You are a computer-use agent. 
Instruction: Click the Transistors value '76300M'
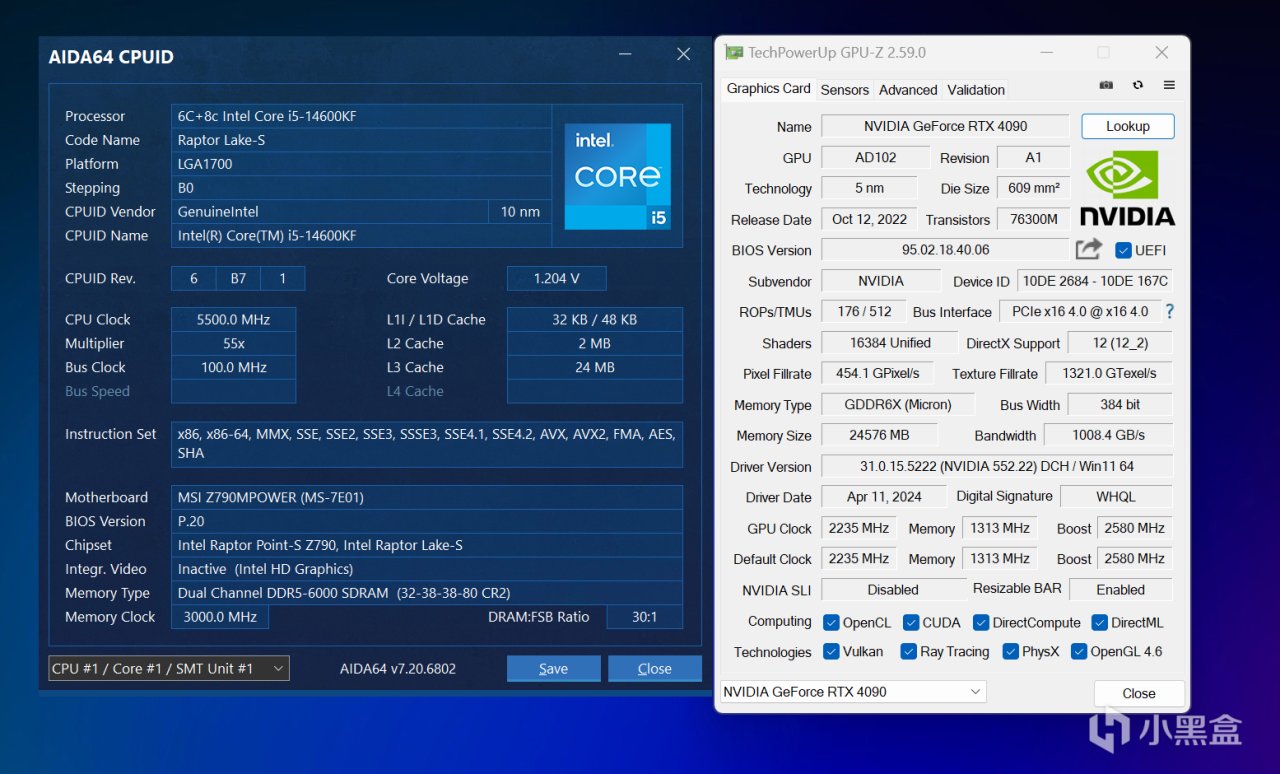coord(1034,219)
